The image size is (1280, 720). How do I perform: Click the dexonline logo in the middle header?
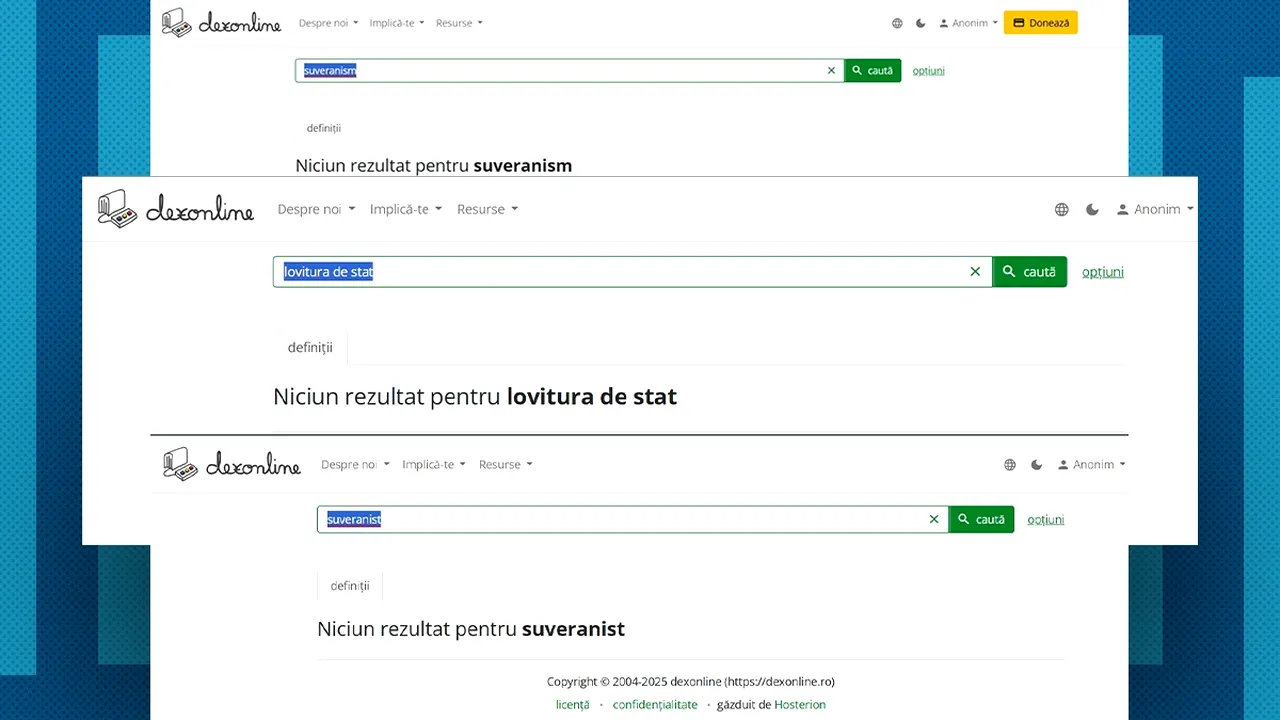pos(176,209)
